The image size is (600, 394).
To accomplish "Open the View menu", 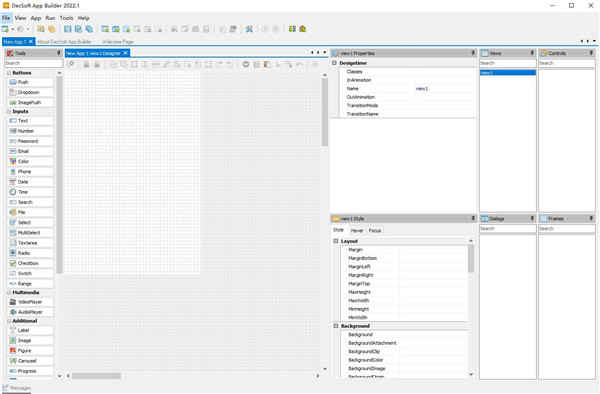I will click(x=20, y=18).
